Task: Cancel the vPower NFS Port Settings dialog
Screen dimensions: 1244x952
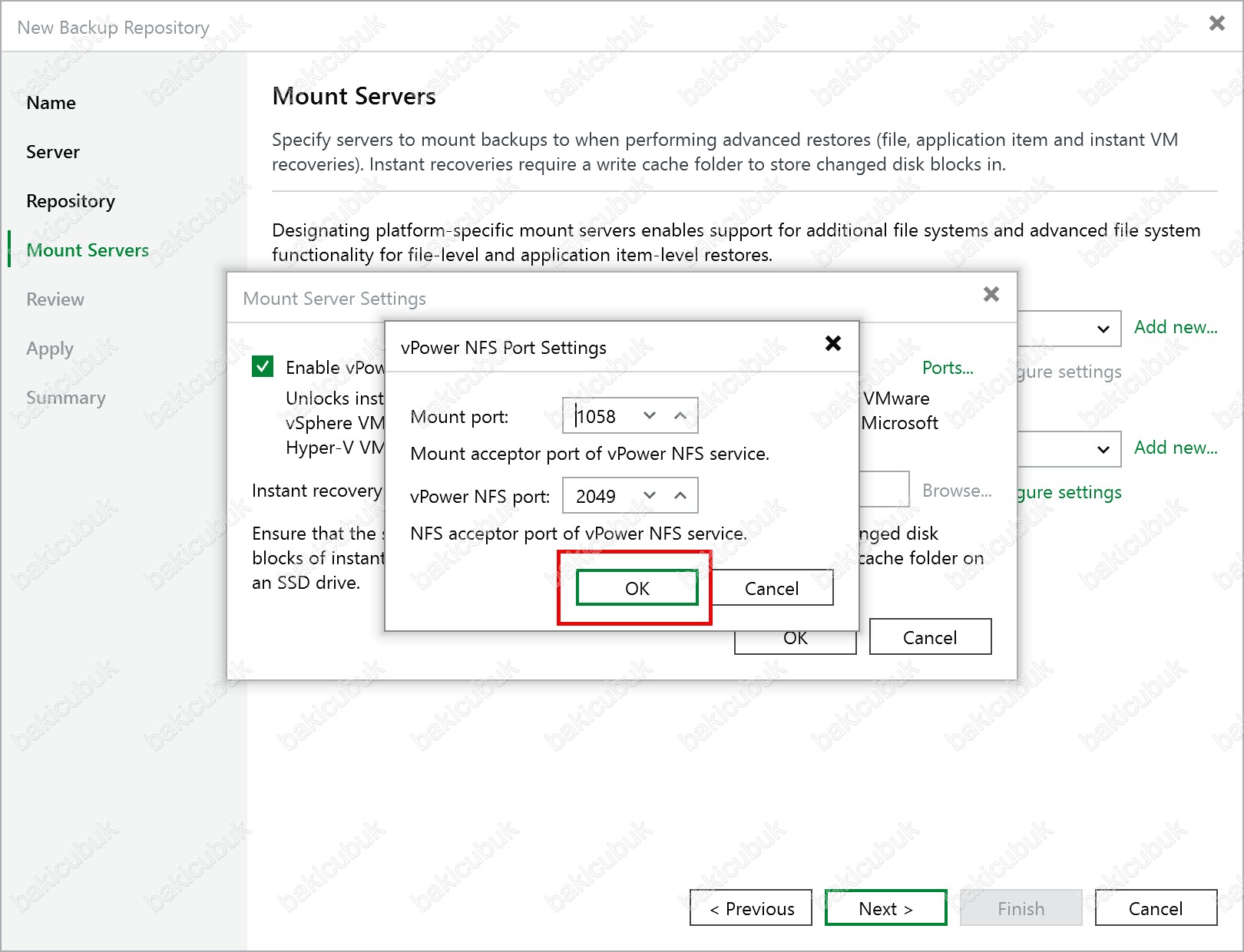Action: pos(771,588)
